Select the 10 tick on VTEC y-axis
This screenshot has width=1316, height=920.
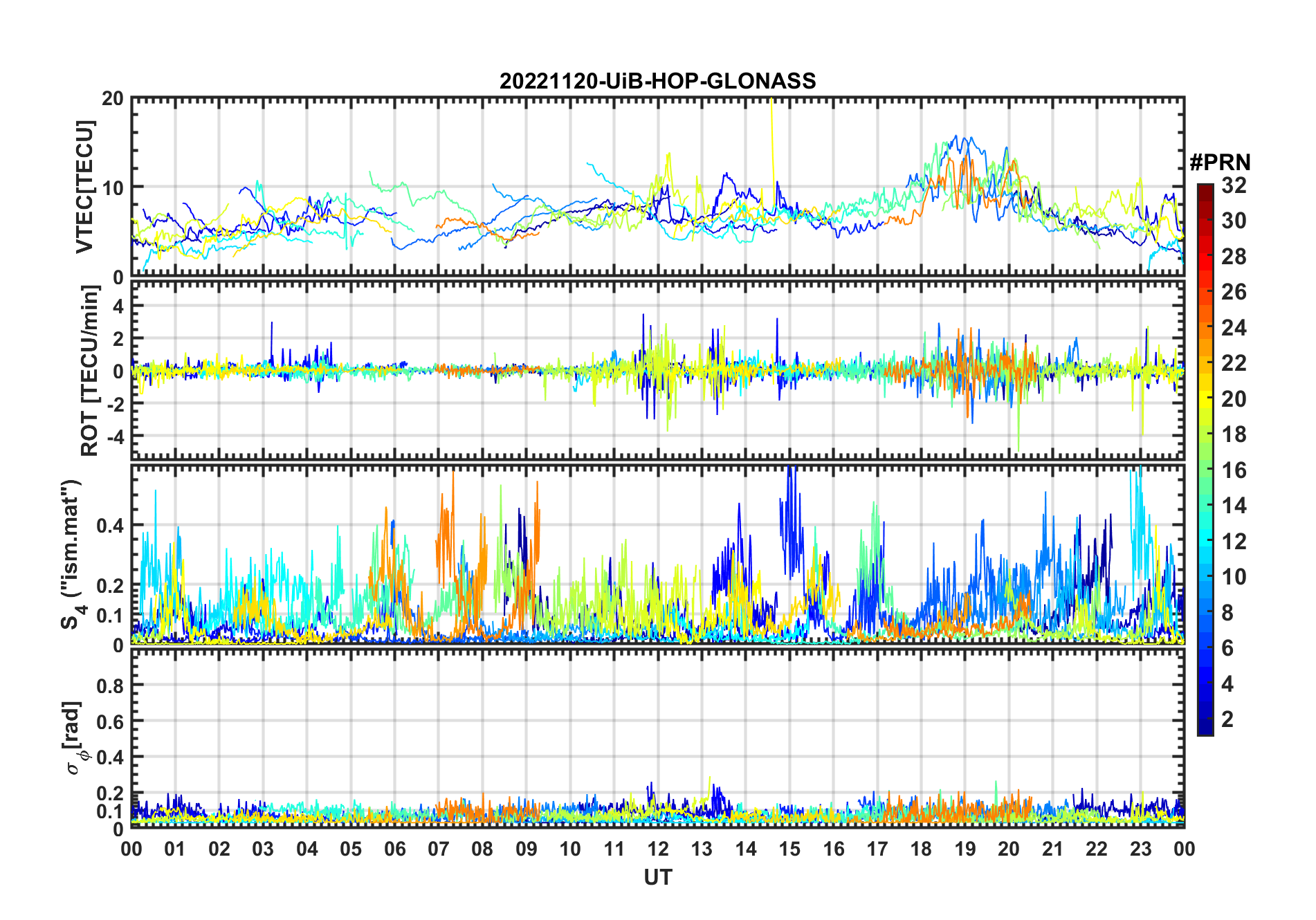pyautogui.click(x=113, y=187)
